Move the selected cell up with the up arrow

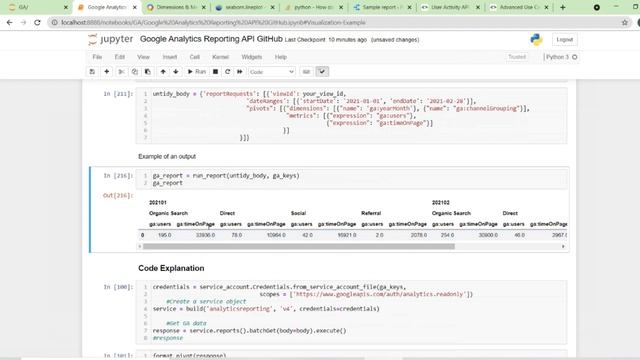point(163,72)
